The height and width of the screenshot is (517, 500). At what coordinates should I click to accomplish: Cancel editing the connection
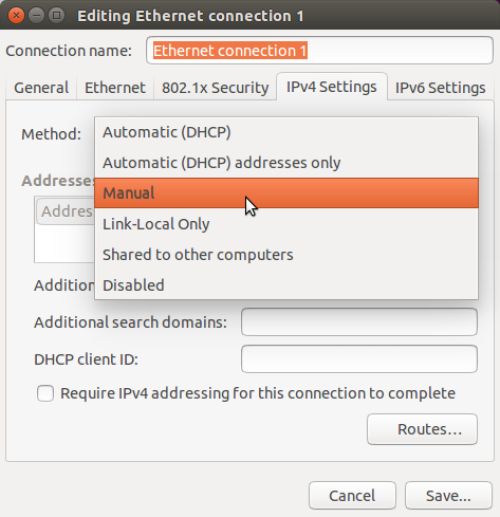(352, 495)
